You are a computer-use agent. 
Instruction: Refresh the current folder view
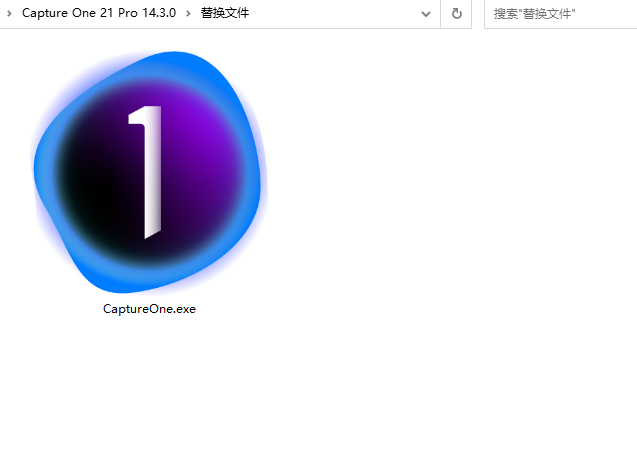point(457,13)
